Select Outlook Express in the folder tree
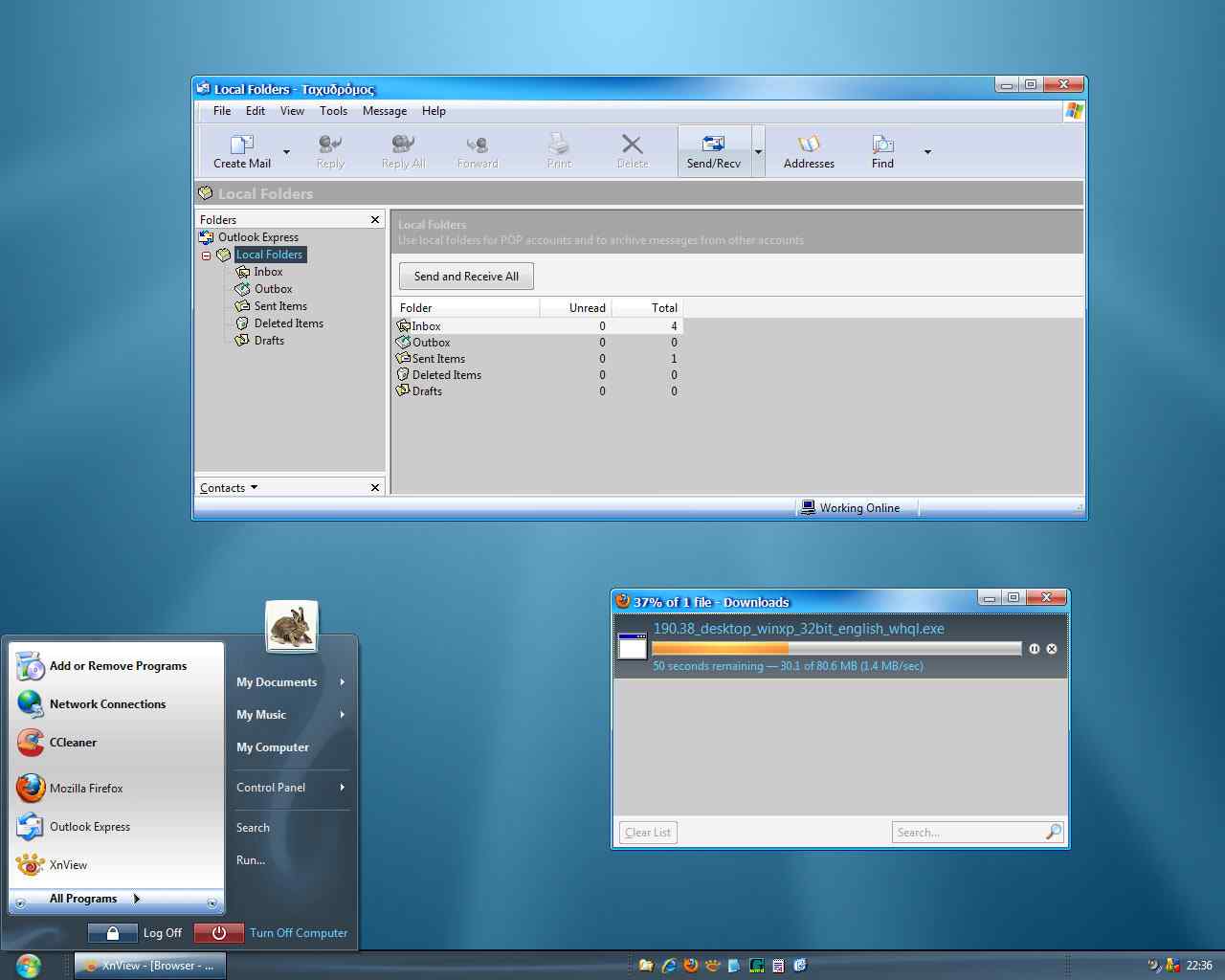 pos(257,237)
